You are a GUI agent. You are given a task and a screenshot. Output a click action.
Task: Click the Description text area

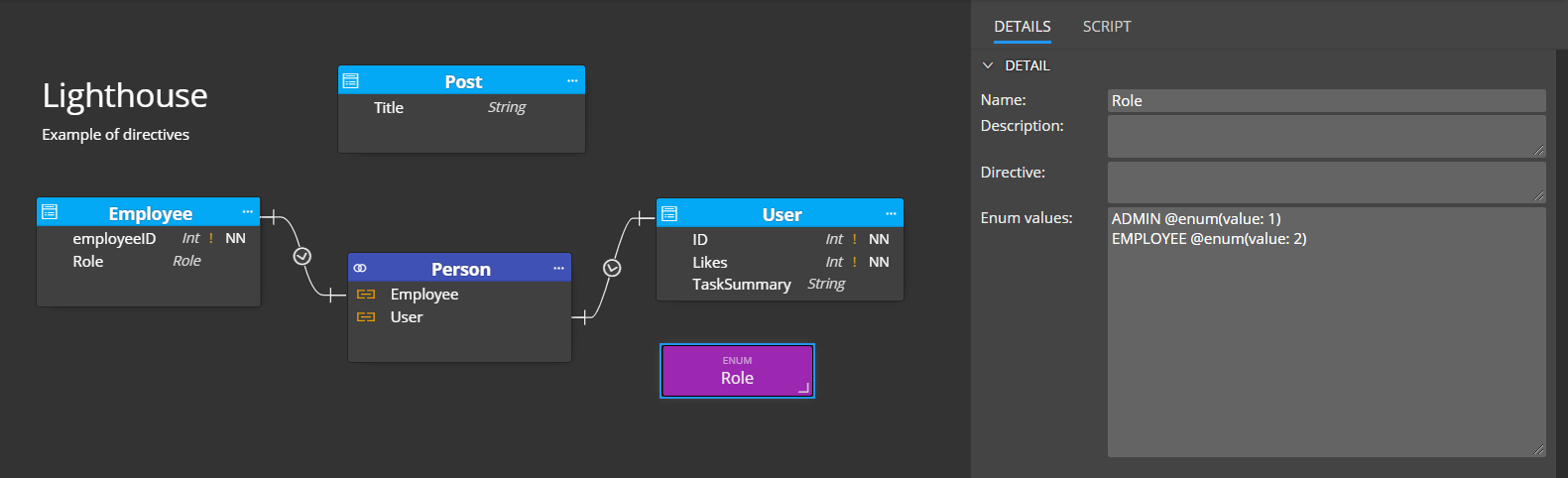coord(1327,136)
